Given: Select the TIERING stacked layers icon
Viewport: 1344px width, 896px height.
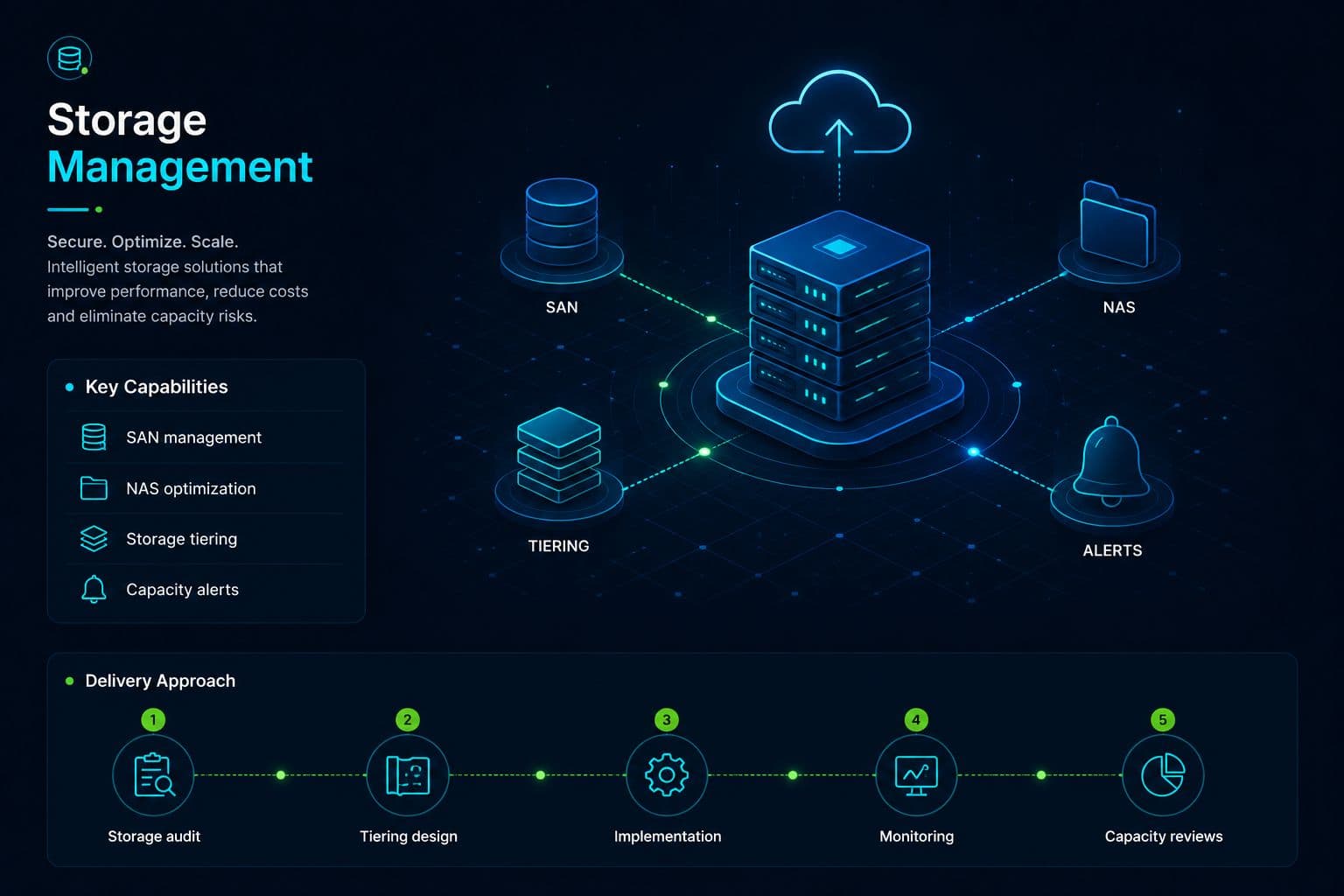Looking at the screenshot, I should coord(559,455).
